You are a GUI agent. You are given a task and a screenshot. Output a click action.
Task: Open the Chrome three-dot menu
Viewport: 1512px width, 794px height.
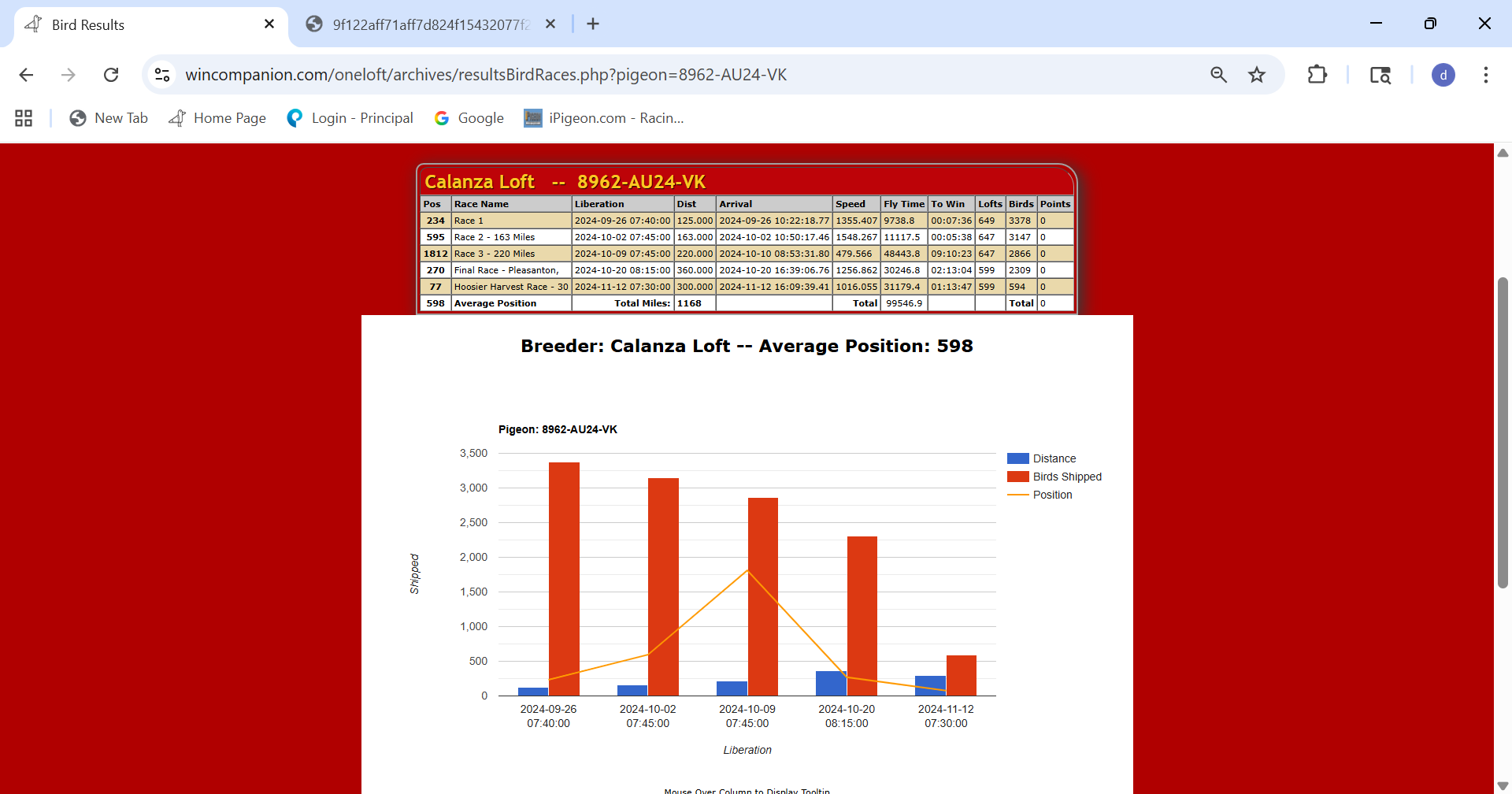[1485, 75]
